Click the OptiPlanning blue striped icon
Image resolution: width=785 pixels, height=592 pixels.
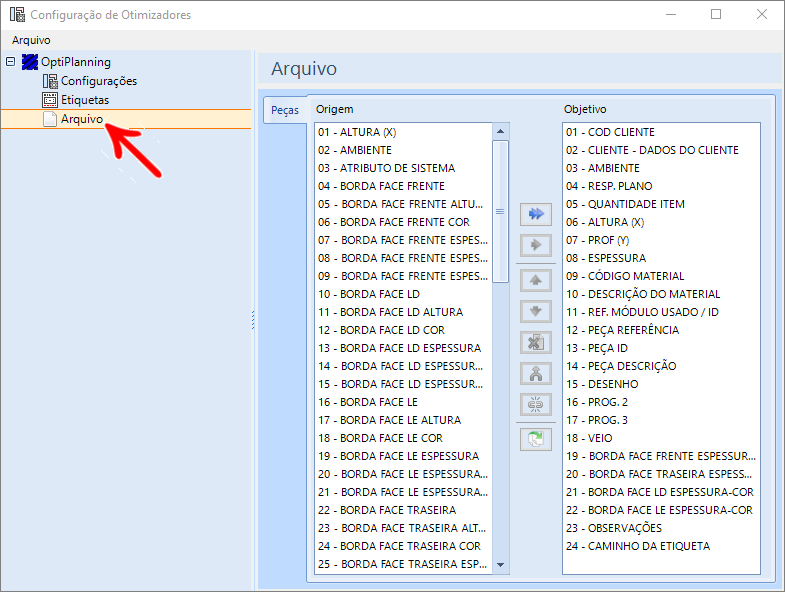pos(30,62)
